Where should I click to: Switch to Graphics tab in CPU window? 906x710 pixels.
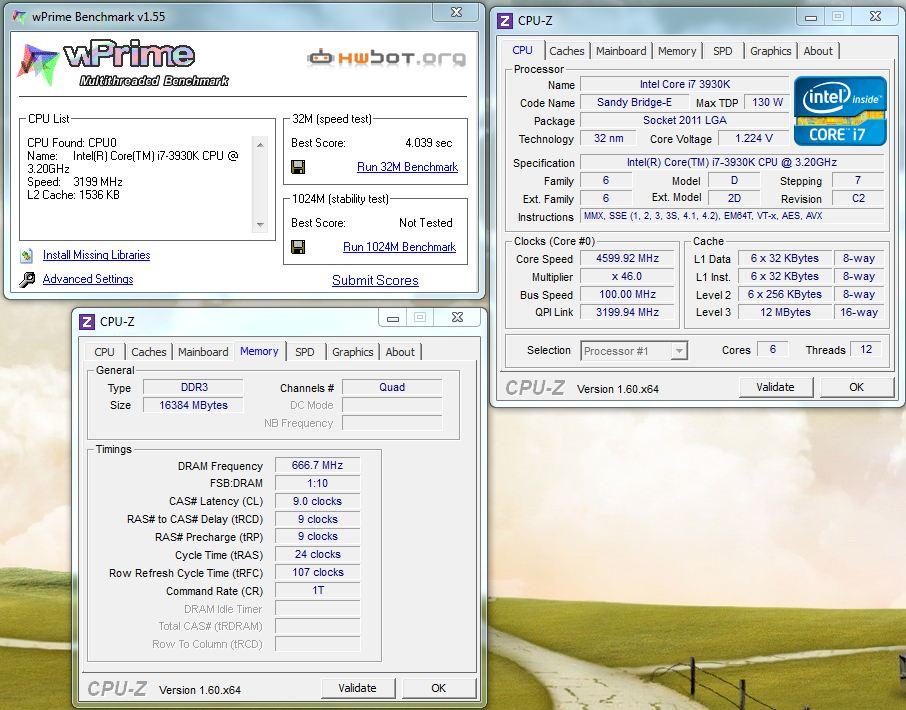(x=771, y=51)
